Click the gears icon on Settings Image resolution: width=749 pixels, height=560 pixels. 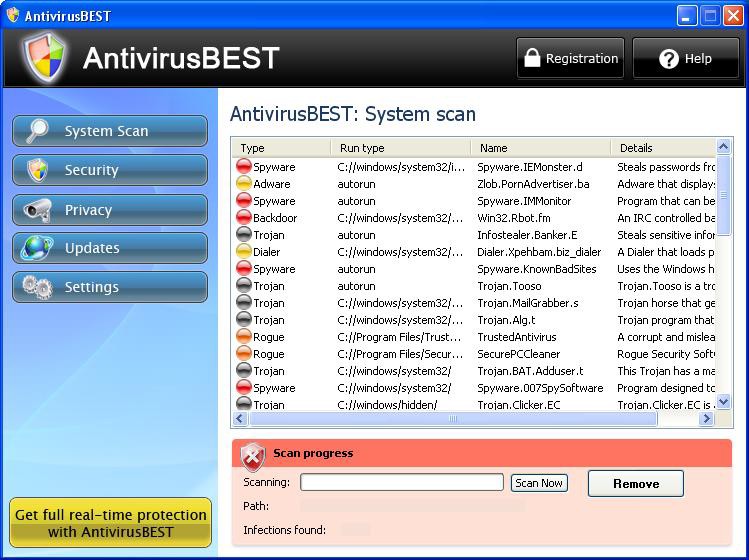pyautogui.click(x=37, y=287)
